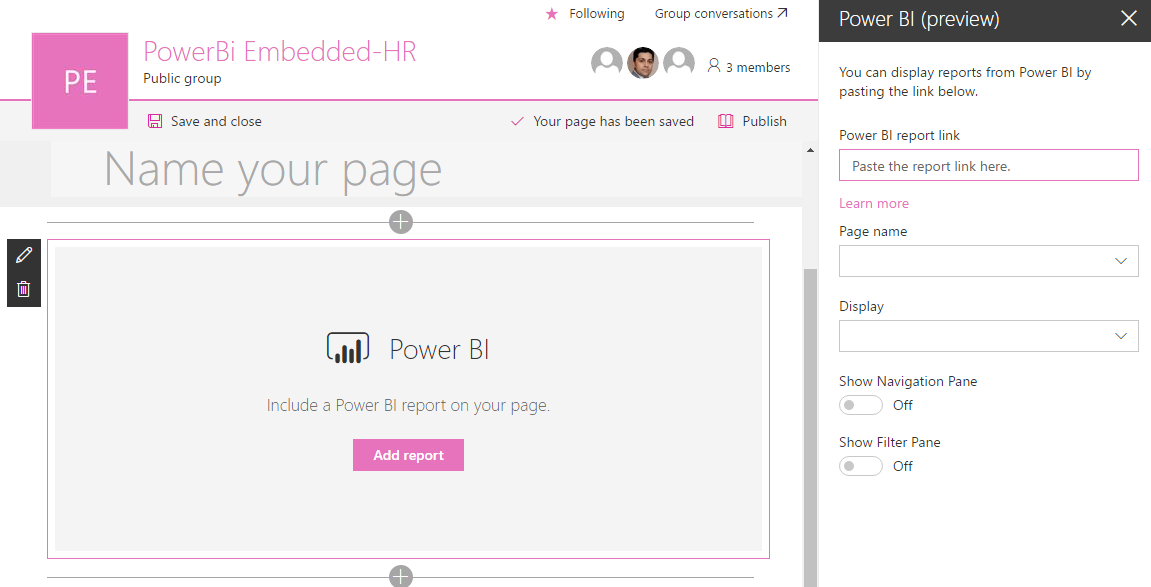The height and width of the screenshot is (587, 1151).
Task: Open the 3 members list
Action: click(749, 67)
